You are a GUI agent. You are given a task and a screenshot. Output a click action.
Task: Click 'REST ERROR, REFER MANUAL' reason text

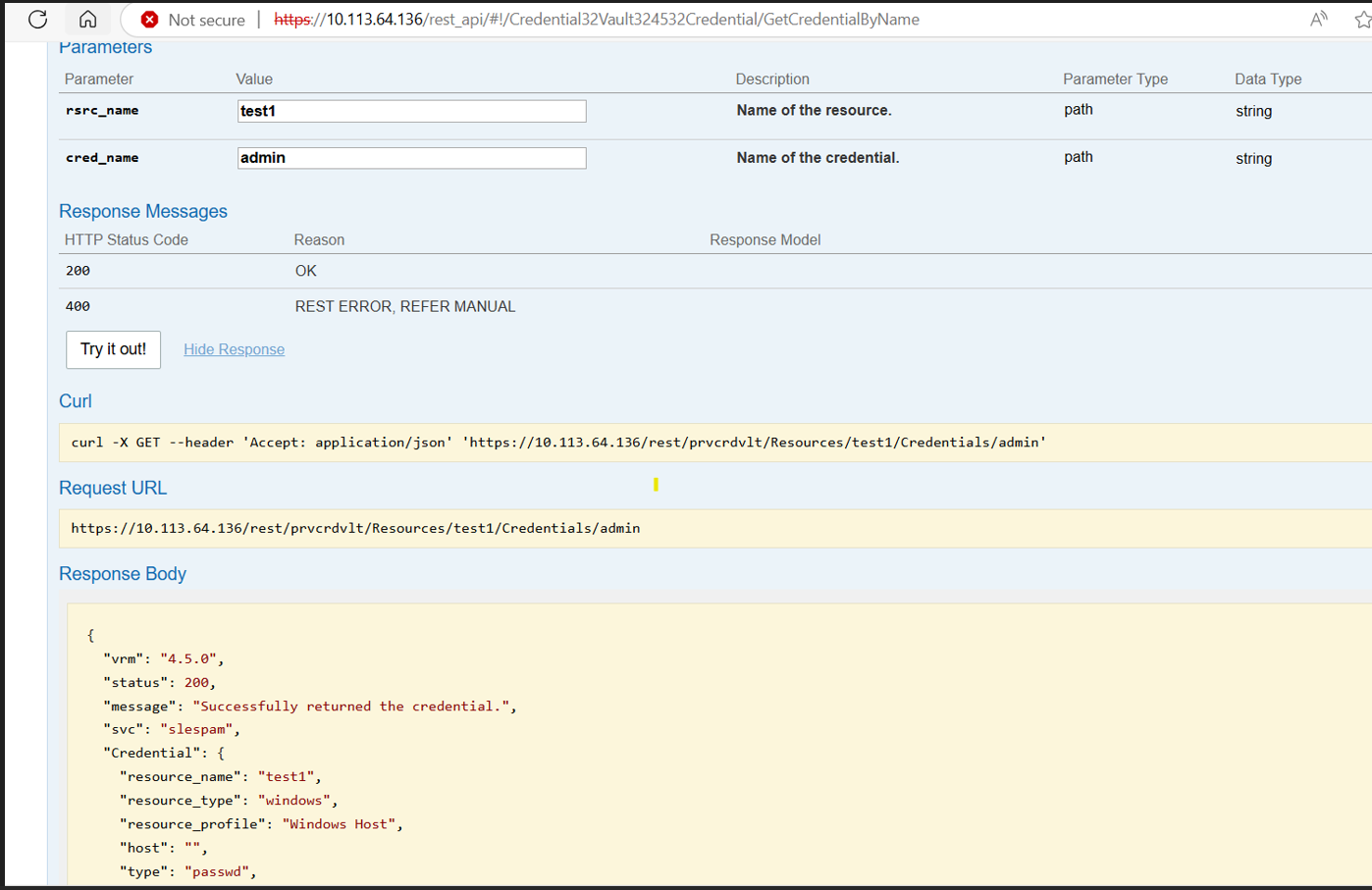(x=405, y=306)
